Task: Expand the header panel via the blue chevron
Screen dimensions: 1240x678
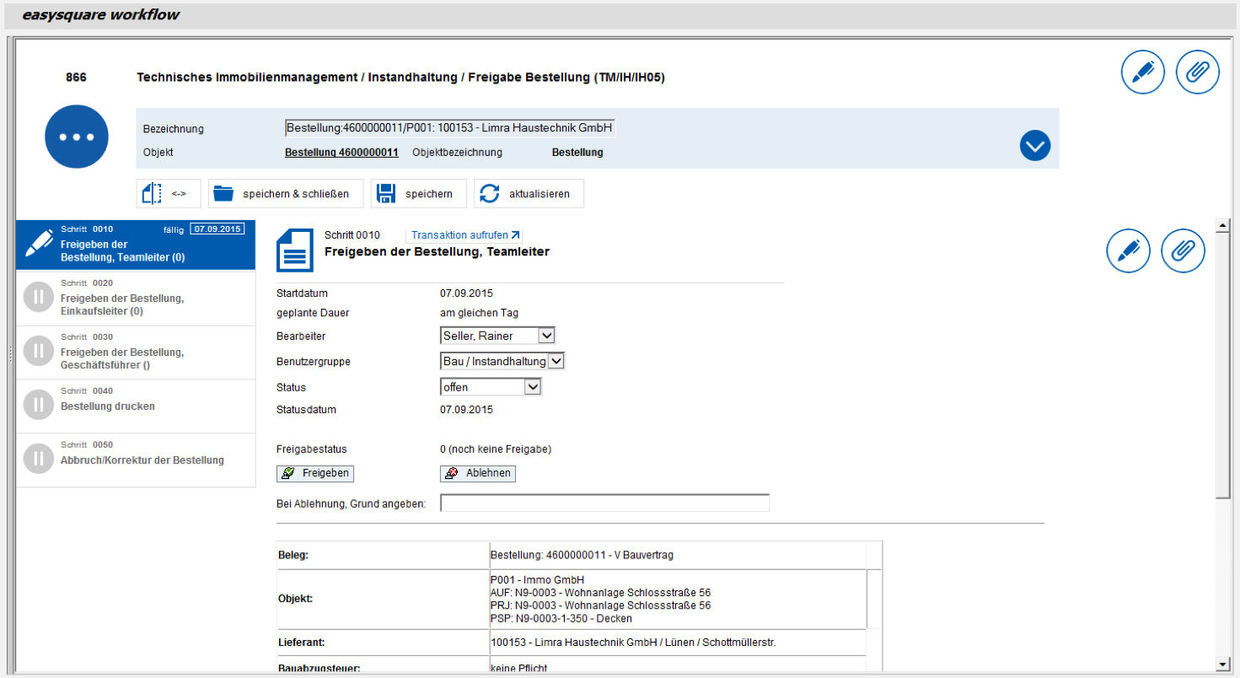Action: click(x=1035, y=145)
